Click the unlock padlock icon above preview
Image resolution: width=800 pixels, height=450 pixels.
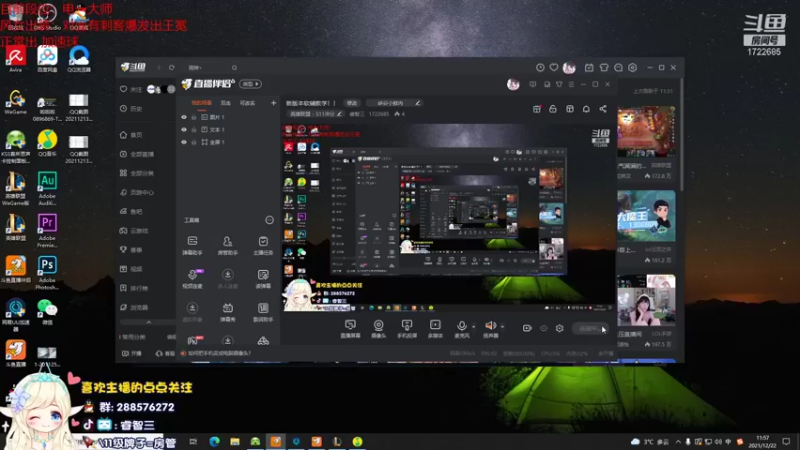(553, 109)
